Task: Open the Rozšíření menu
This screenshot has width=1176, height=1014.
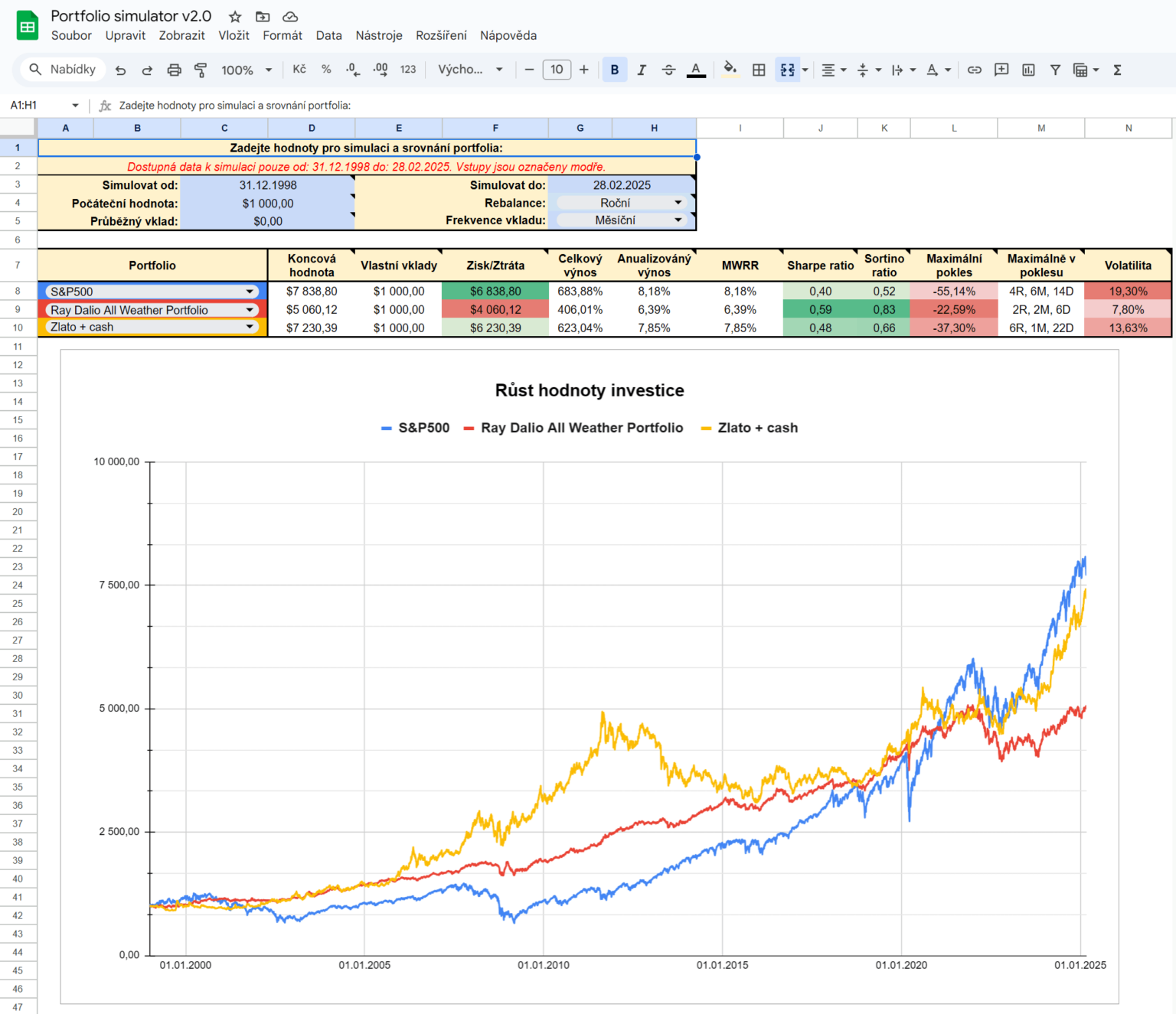Action: tap(442, 35)
